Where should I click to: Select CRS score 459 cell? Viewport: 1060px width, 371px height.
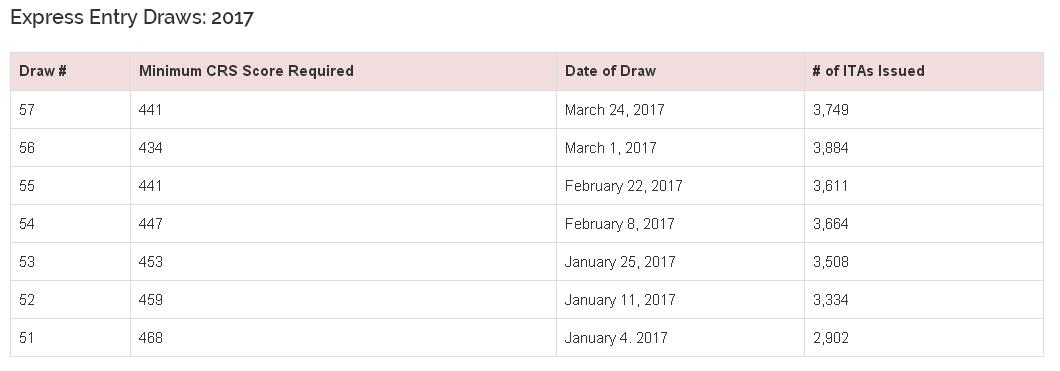[343, 299]
